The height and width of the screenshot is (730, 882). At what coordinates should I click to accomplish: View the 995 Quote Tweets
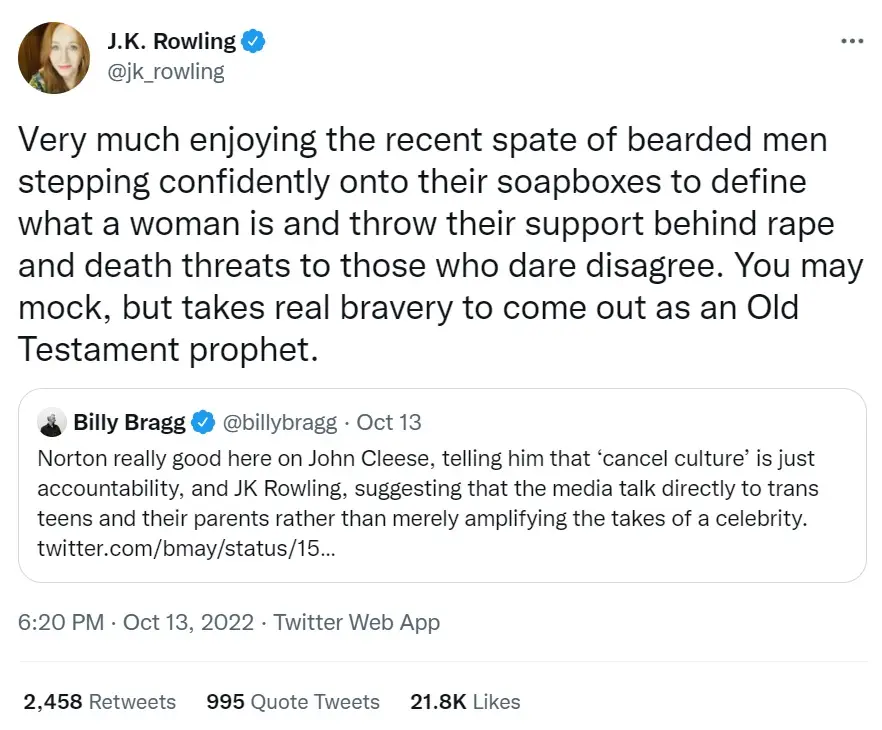coord(291,702)
